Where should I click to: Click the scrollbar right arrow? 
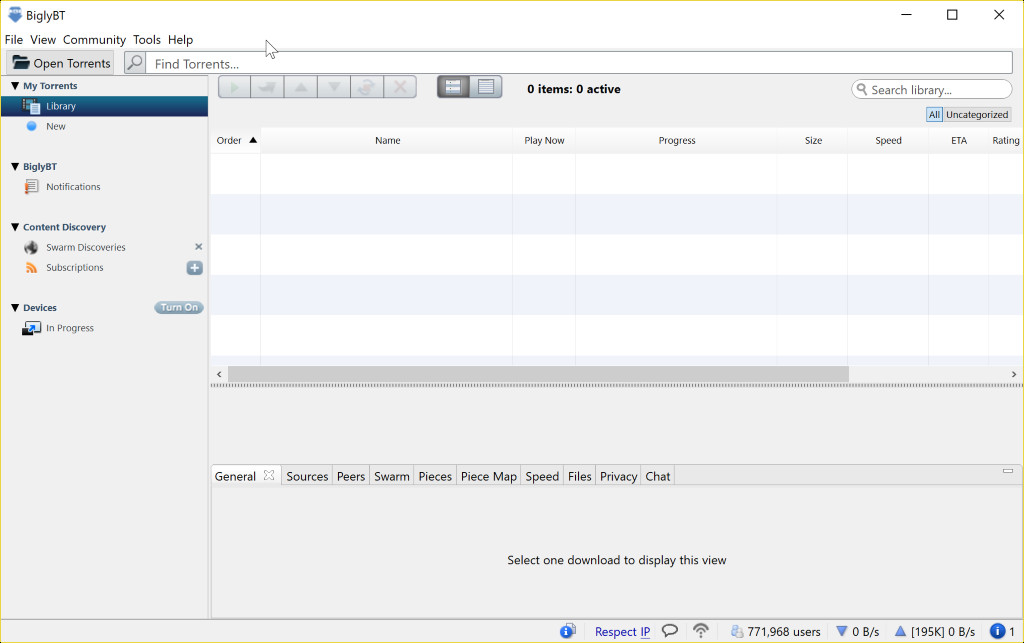[x=1014, y=374]
